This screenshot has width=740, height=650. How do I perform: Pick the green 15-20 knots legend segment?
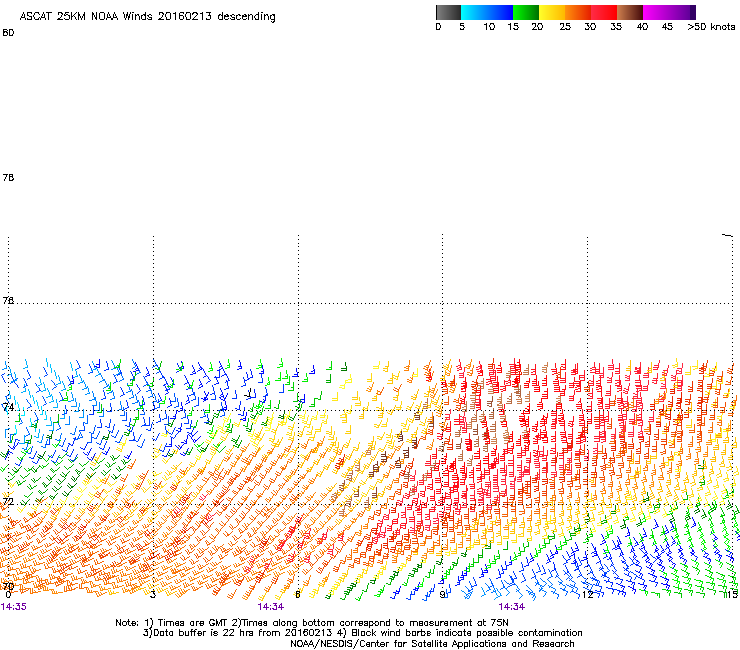point(526,12)
